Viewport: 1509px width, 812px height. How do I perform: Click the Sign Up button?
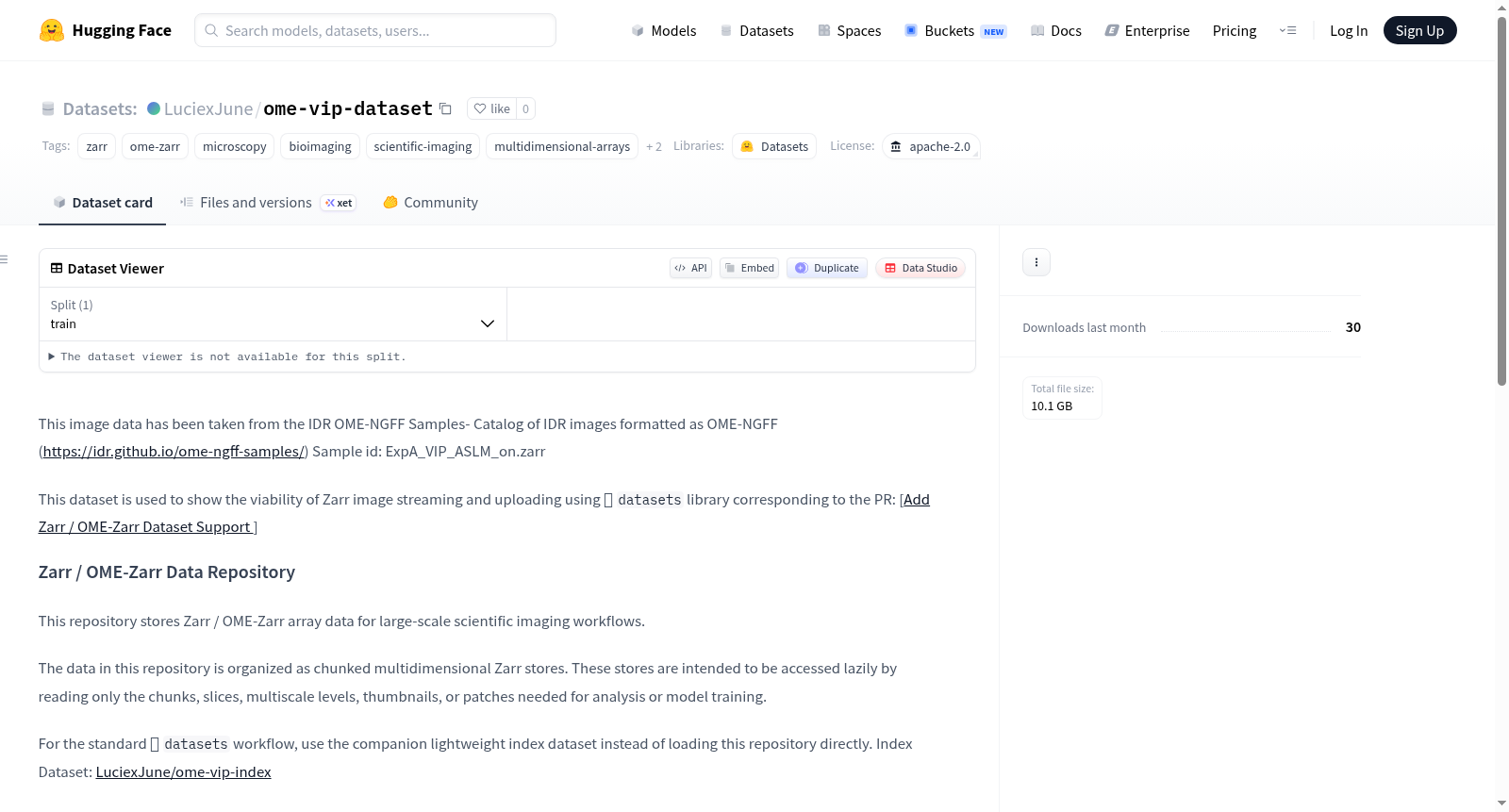(x=1419, y=30)
